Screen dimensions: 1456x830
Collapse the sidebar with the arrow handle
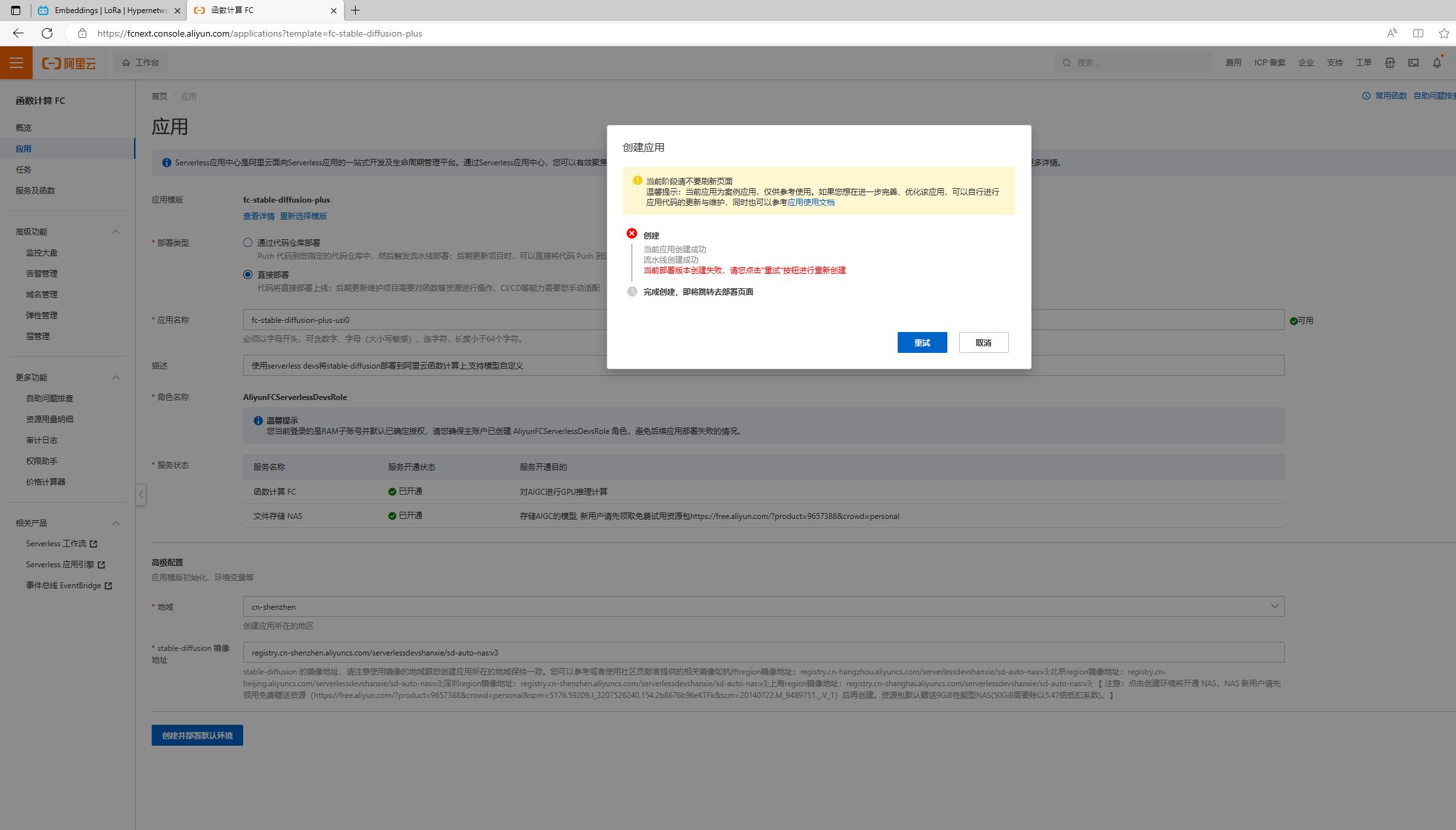pos(141,495)
